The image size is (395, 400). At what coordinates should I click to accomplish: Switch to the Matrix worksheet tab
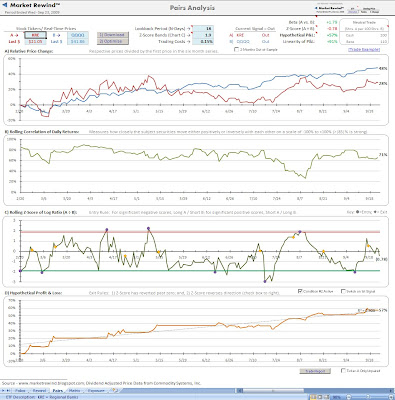coord(74,391)
